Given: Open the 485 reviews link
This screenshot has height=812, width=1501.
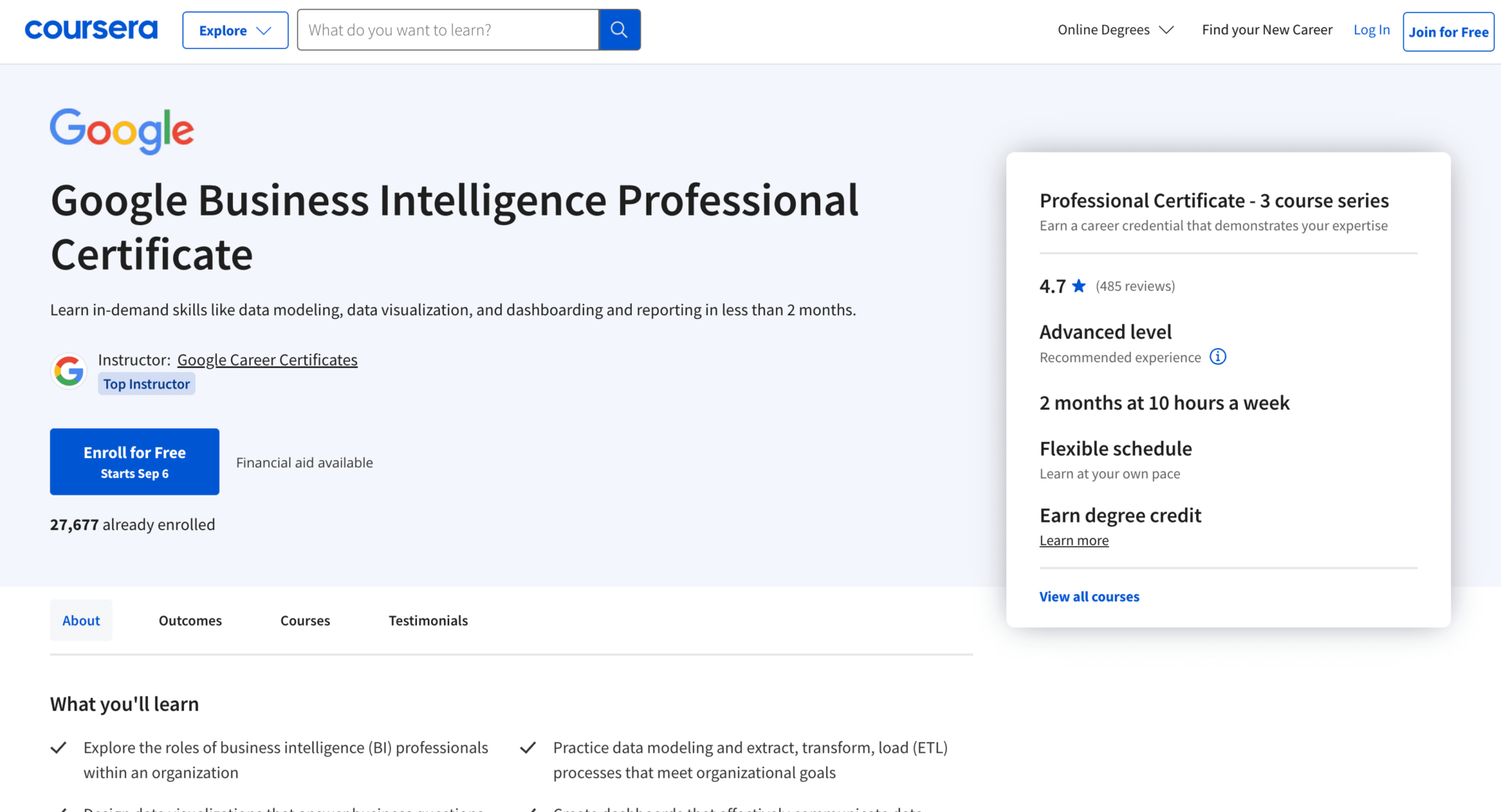Looking at the screenshot, I should 1135,286.
